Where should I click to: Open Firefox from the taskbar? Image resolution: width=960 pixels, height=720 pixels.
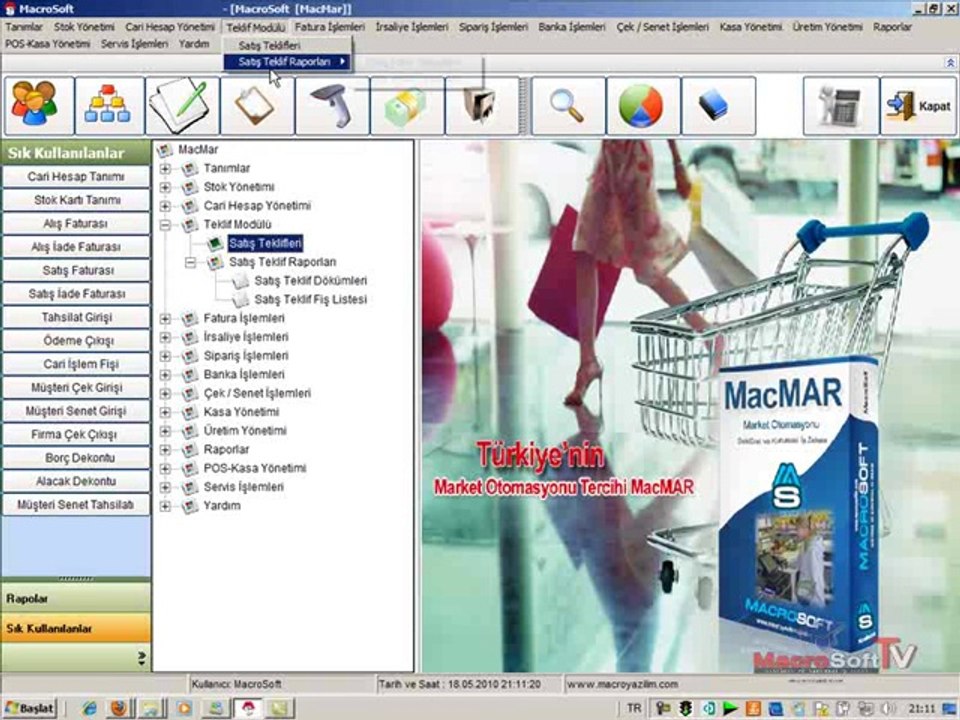pos(119,708)
